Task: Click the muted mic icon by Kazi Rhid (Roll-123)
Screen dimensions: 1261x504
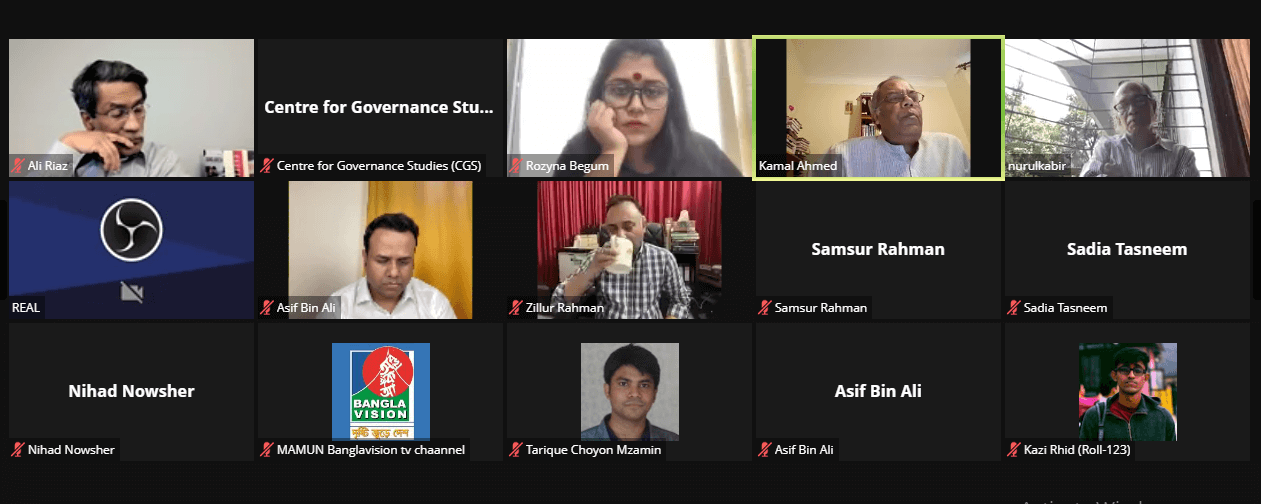Action: pyautogui.click(x=1014, y=449)
